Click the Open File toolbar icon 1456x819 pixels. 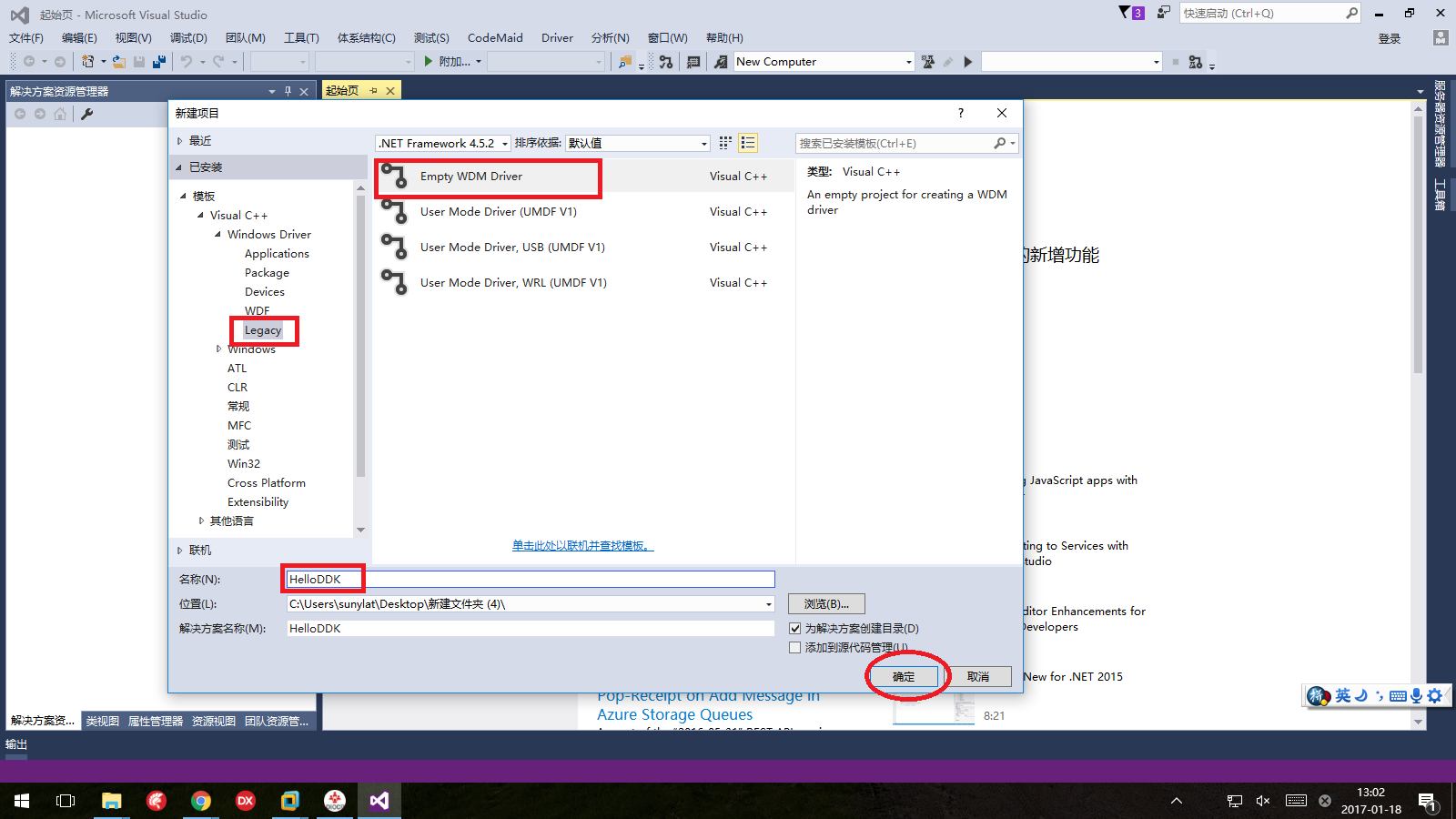(x=119, y=62)
